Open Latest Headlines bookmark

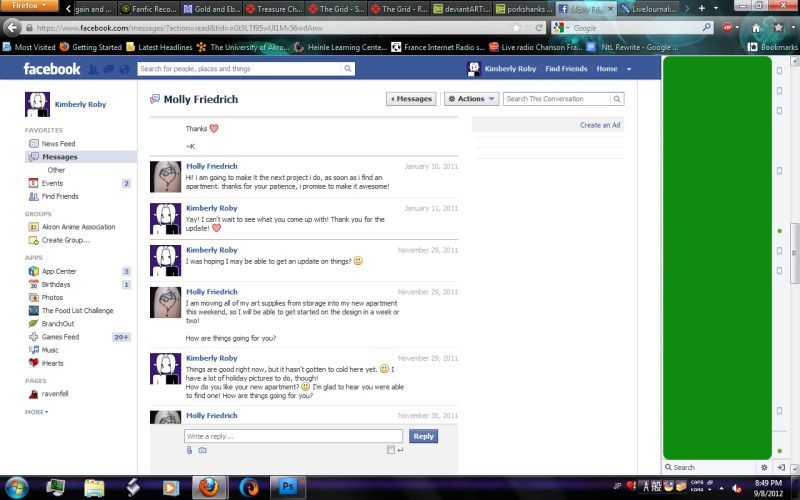pos(159,47)
